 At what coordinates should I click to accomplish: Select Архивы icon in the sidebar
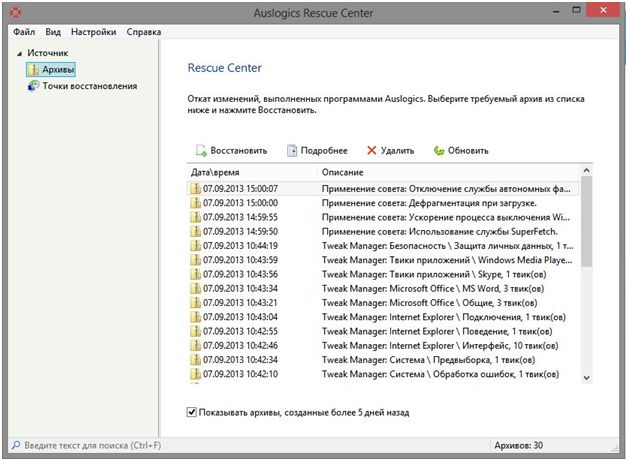(34, 69)
